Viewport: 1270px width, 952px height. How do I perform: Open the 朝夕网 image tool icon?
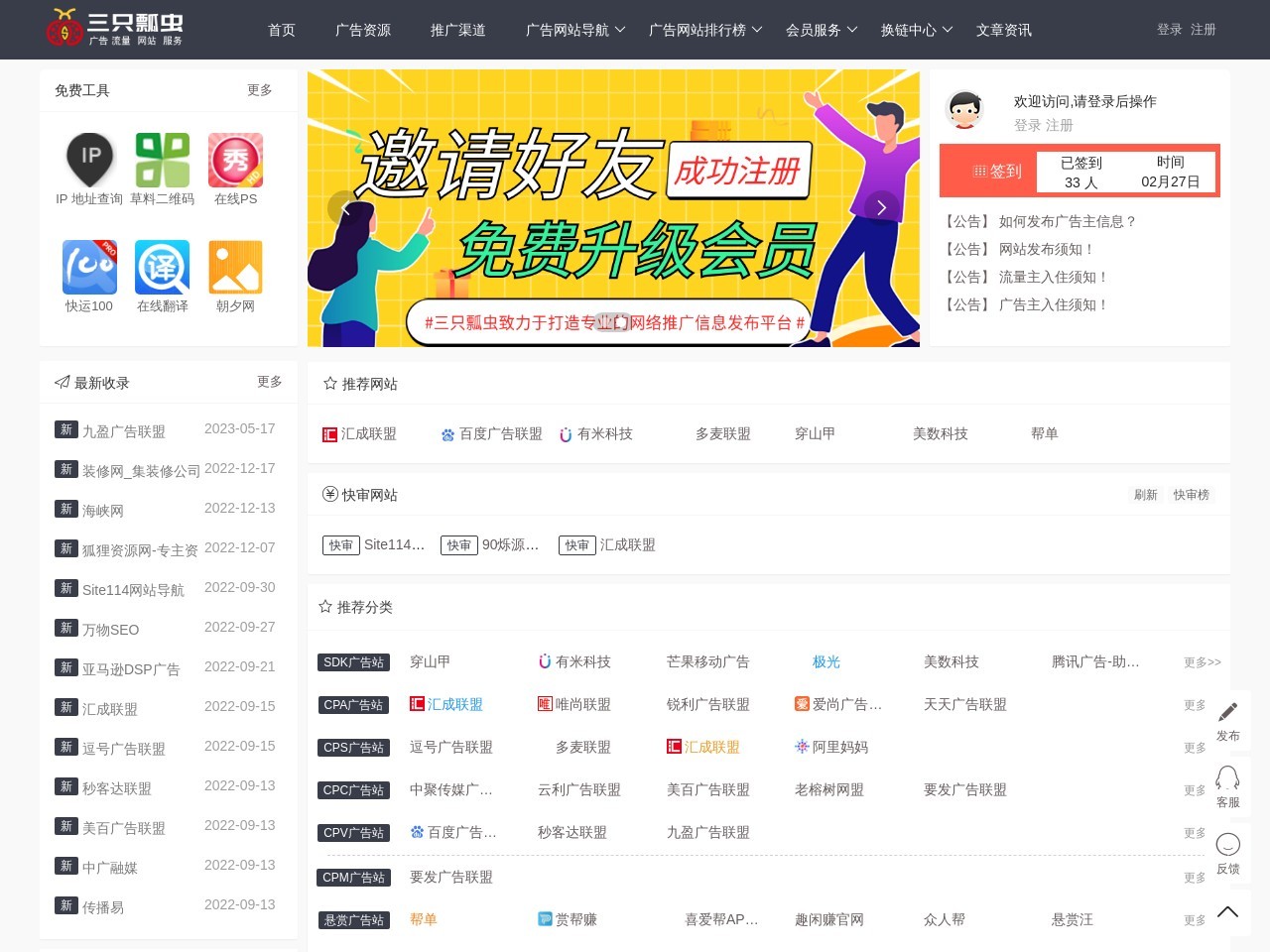point(235,268)
